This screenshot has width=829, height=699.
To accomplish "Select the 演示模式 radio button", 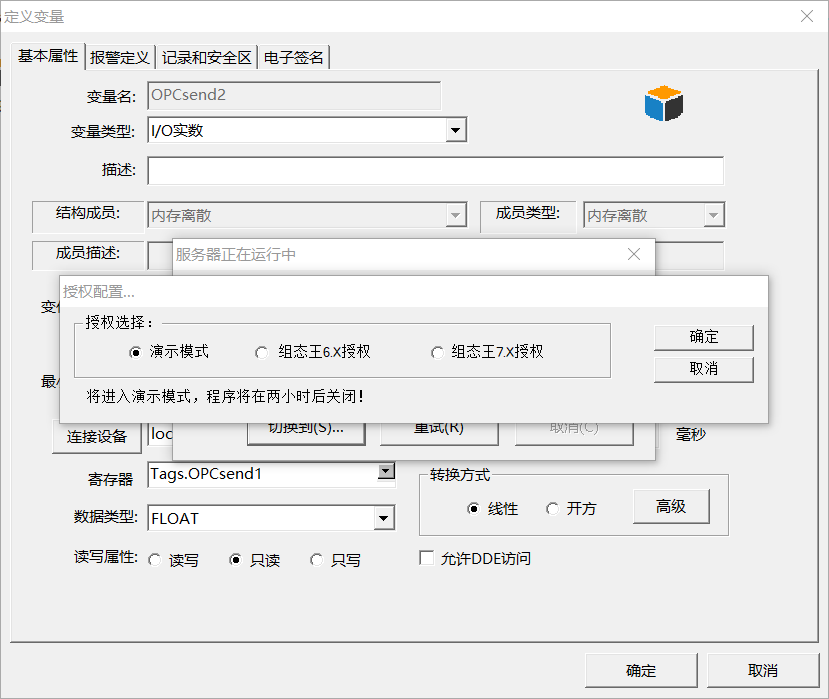I will click(136, 351).
